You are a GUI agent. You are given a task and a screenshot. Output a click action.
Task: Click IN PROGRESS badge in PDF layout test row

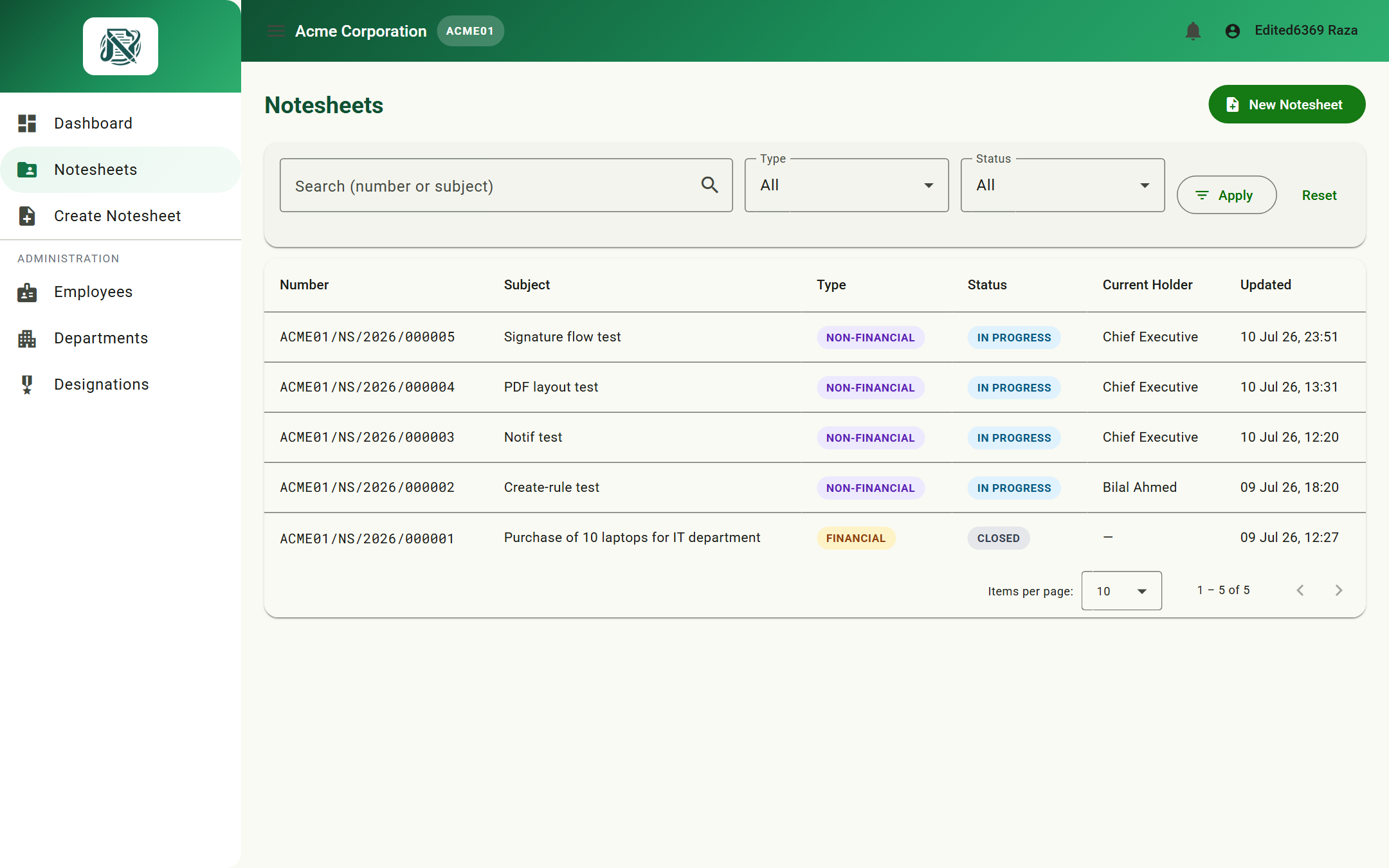click(x=1014, y=388)
